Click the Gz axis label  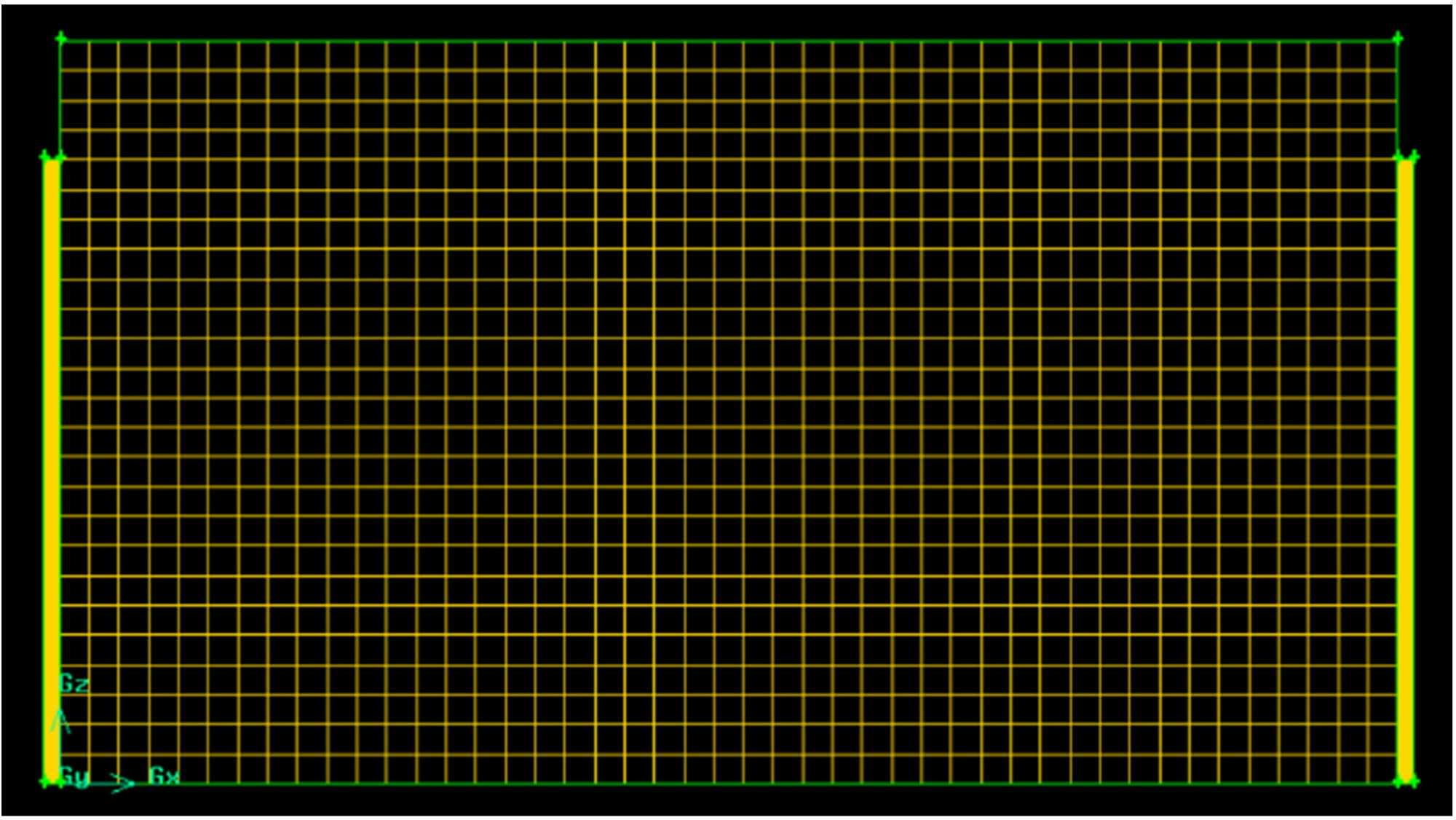point(74,684)
